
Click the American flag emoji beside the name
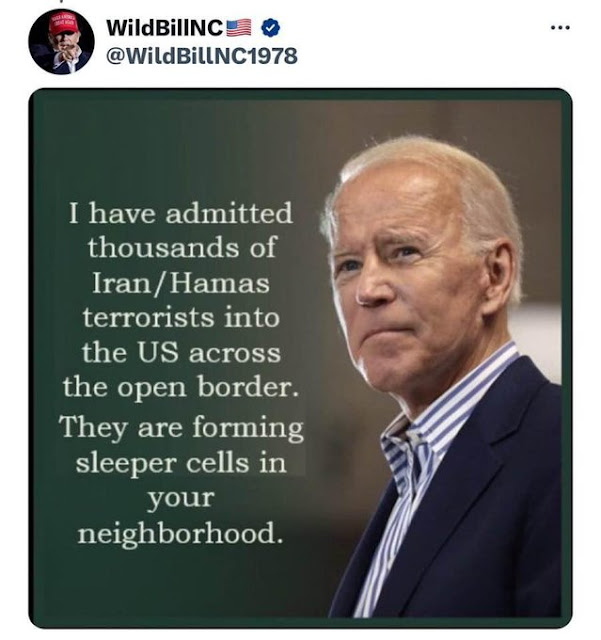239,28
